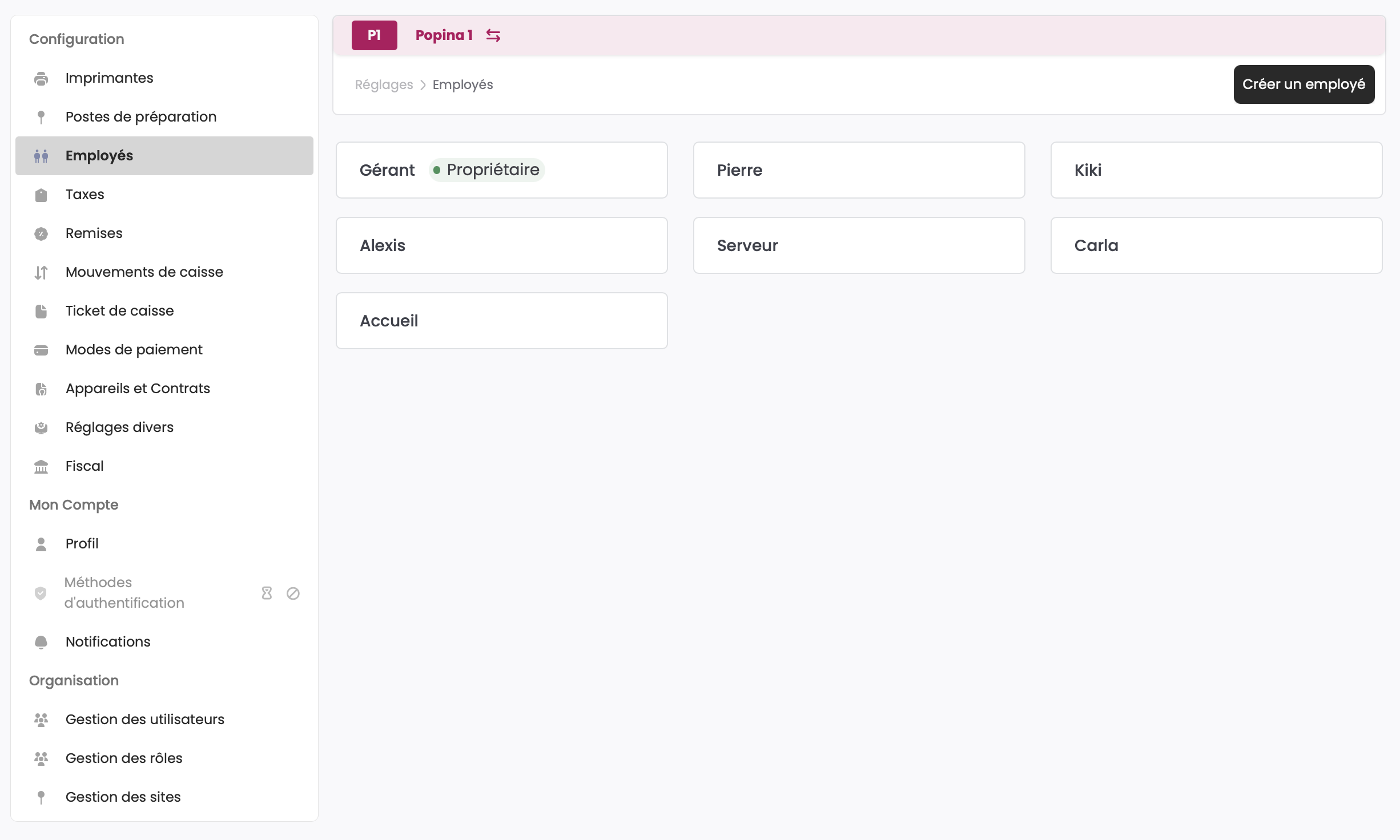Image resolution: width=1400 pixels, height=840 pixels.
Task: Click the discount badge icon for Remises
Action: pyautogui.click(x=41, y=233)
